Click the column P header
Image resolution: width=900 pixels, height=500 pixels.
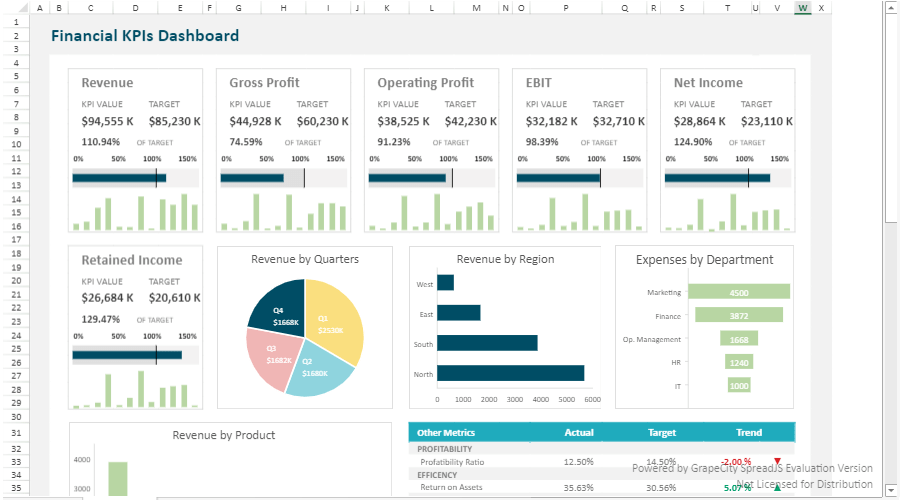[566, 8]
